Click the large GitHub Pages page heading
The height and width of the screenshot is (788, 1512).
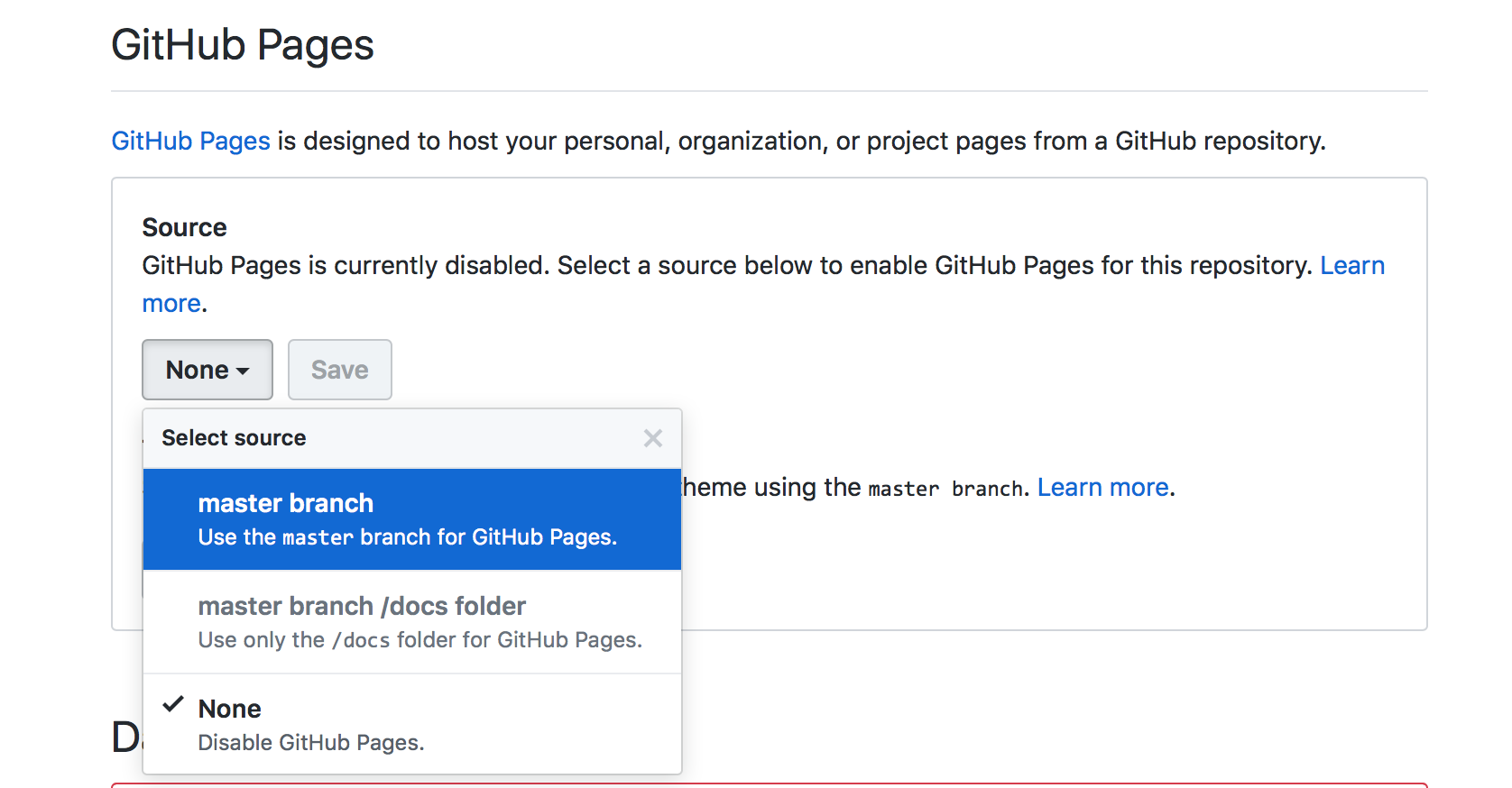coord(242,45)
